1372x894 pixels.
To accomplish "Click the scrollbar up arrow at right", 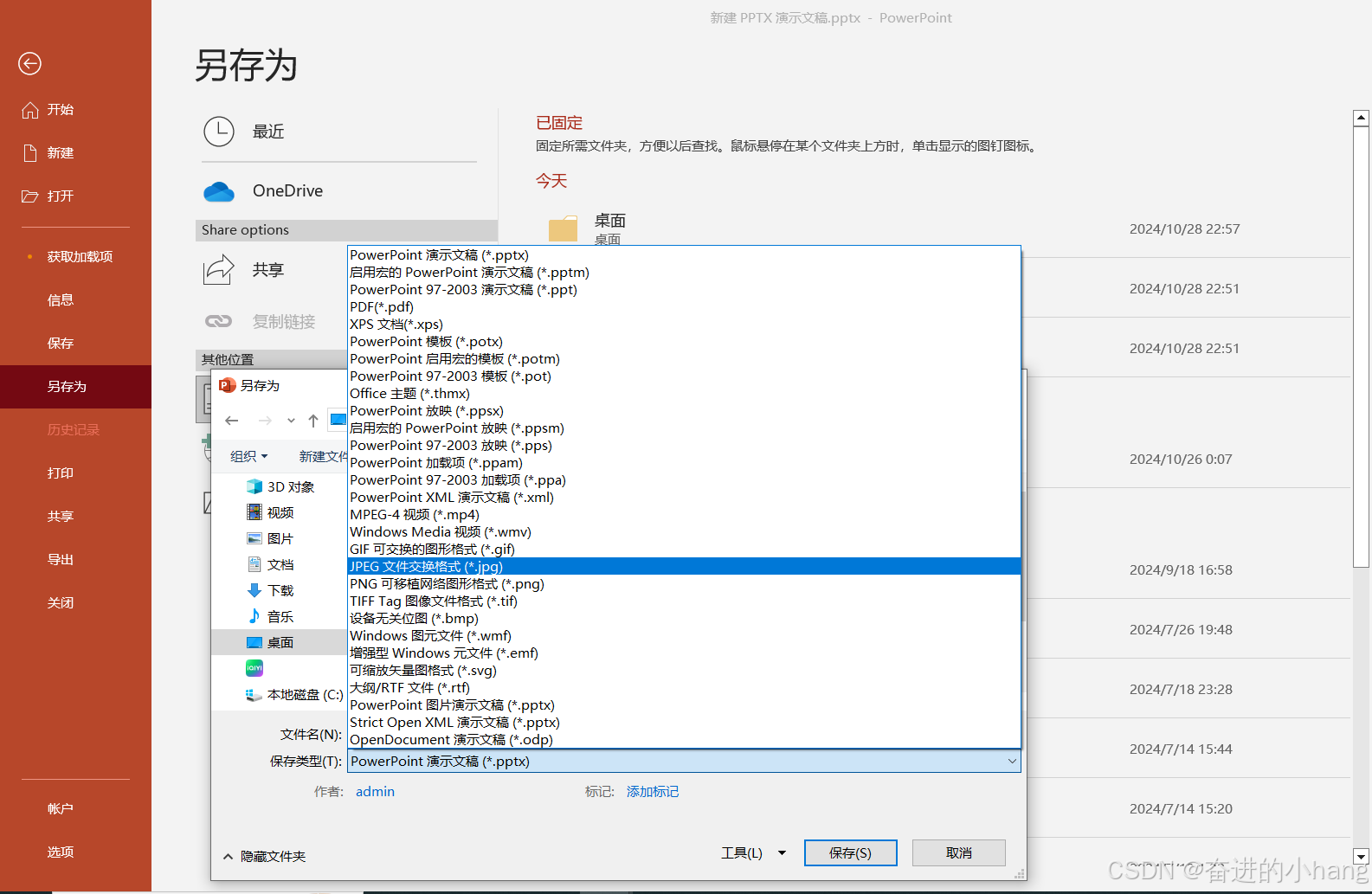I will (x=1361, y=118).
